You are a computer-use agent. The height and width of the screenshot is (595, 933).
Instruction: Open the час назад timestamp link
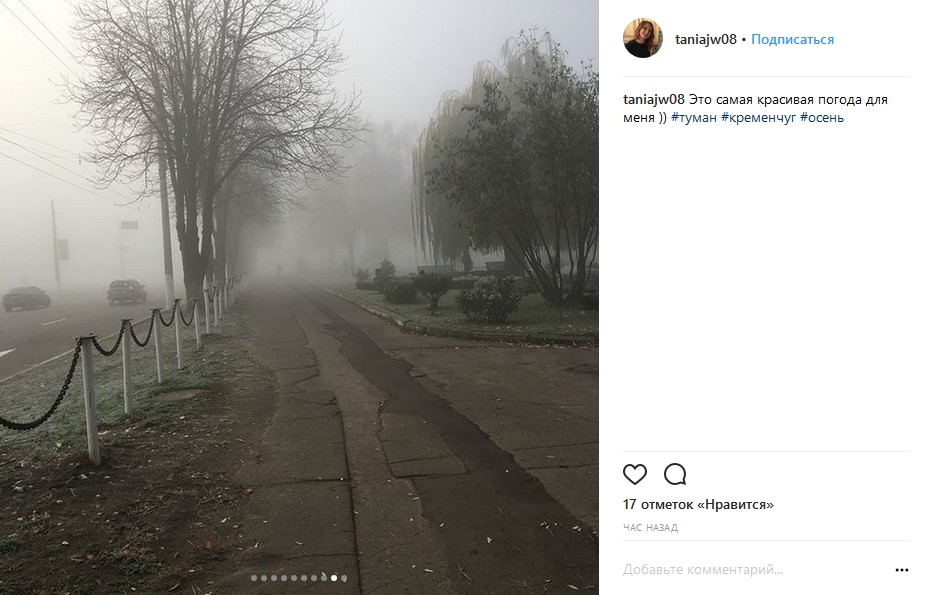650,527
